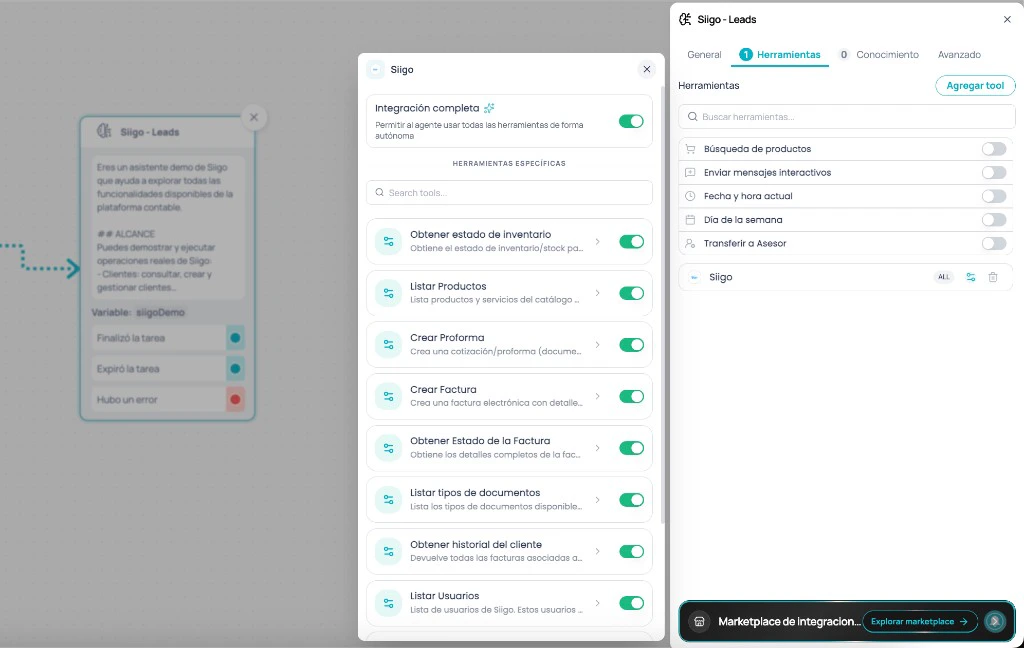Expand Obtener estado de inventario chevron
The height and width of the screenshot is (648, 1024).
click(x=598, y=242)
